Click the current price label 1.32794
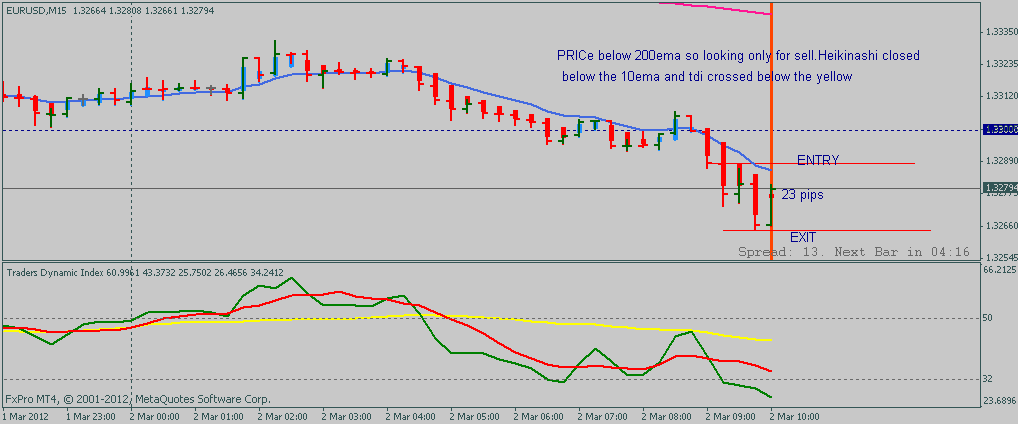Image resolution: width=1018 pixels, height=424 pixels. point(998,188)
